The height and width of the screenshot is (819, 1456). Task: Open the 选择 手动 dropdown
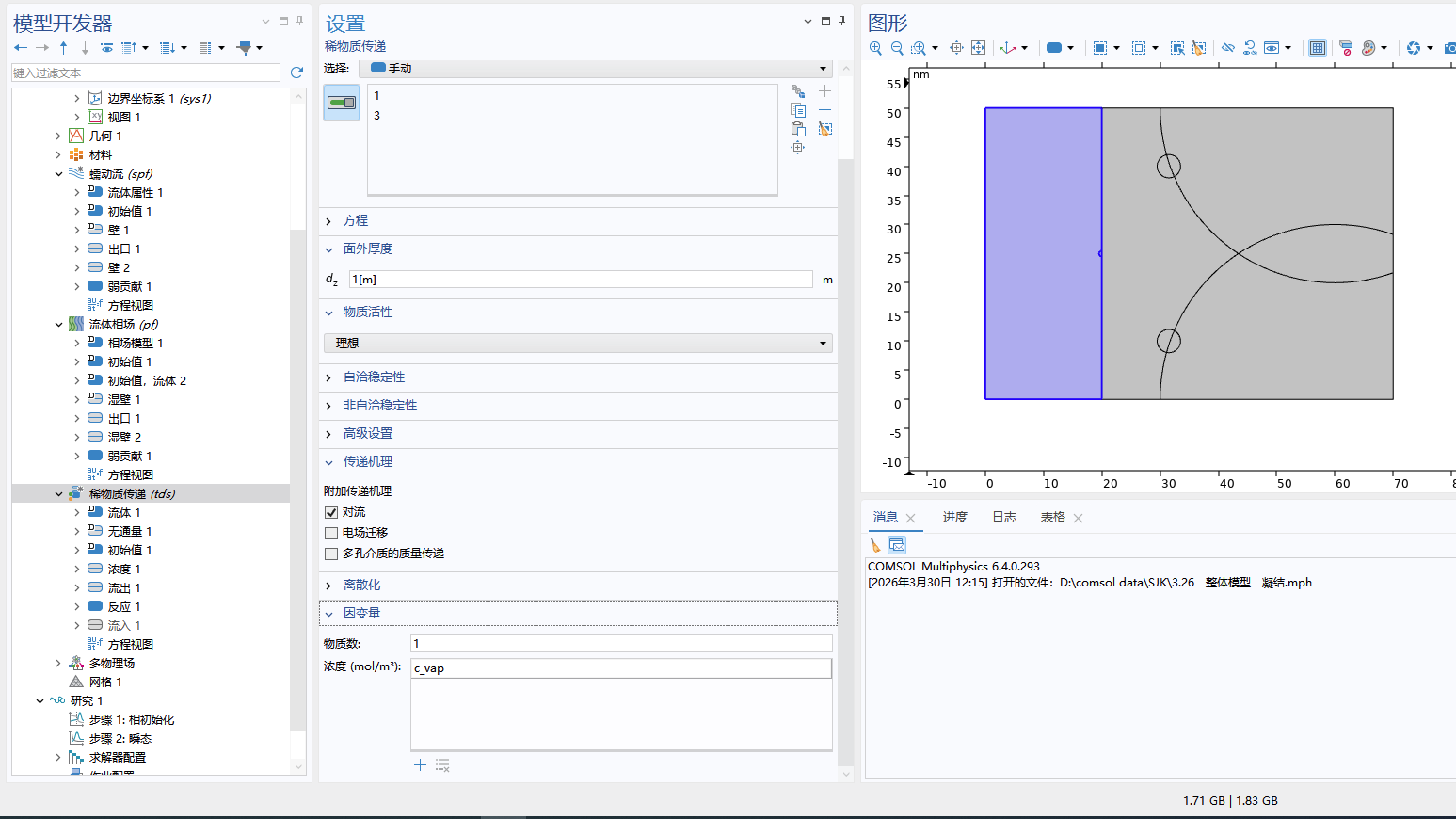(595, 68)
